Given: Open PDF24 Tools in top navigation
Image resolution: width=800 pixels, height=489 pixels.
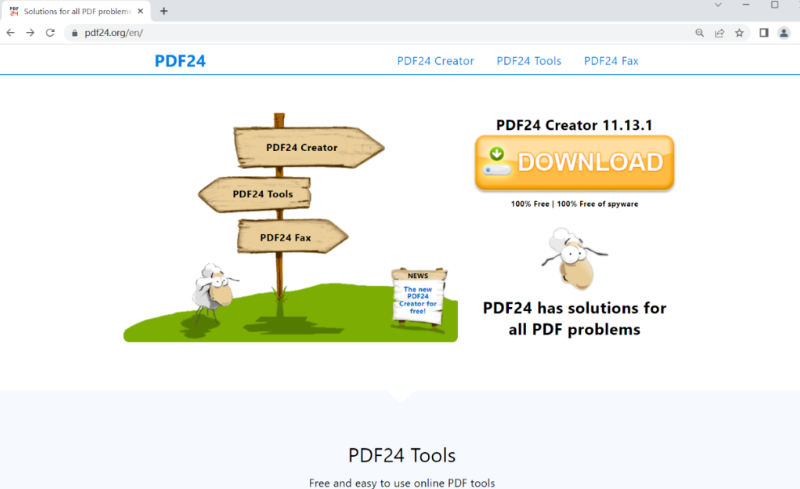Looking at the screenshot, I should pos(529,61).
